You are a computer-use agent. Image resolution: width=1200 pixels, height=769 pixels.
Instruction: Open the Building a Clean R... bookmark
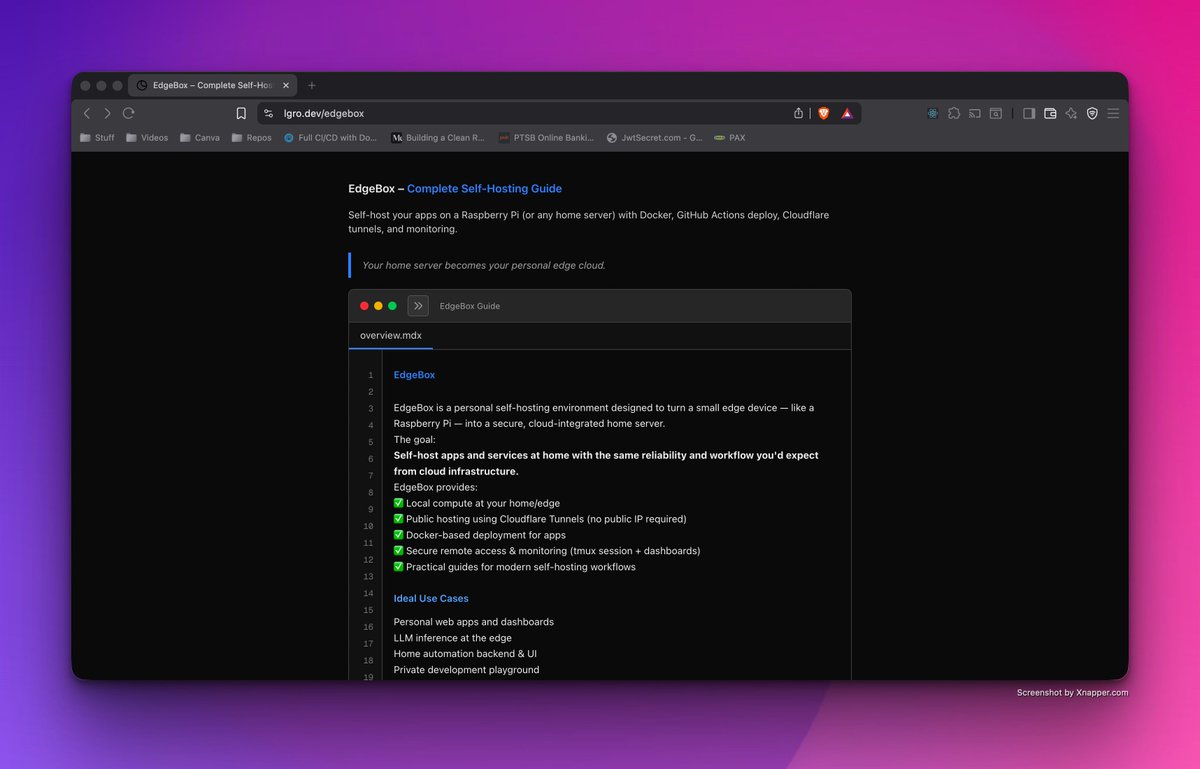(x=438, y=138)
